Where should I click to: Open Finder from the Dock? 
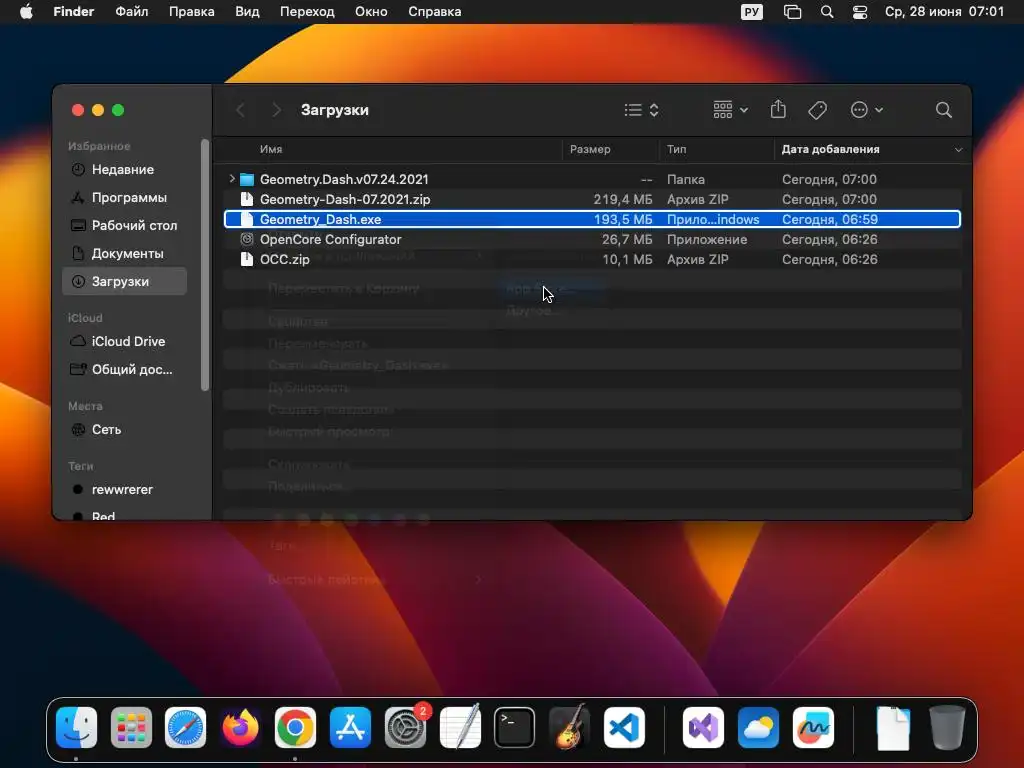[76, 728]
